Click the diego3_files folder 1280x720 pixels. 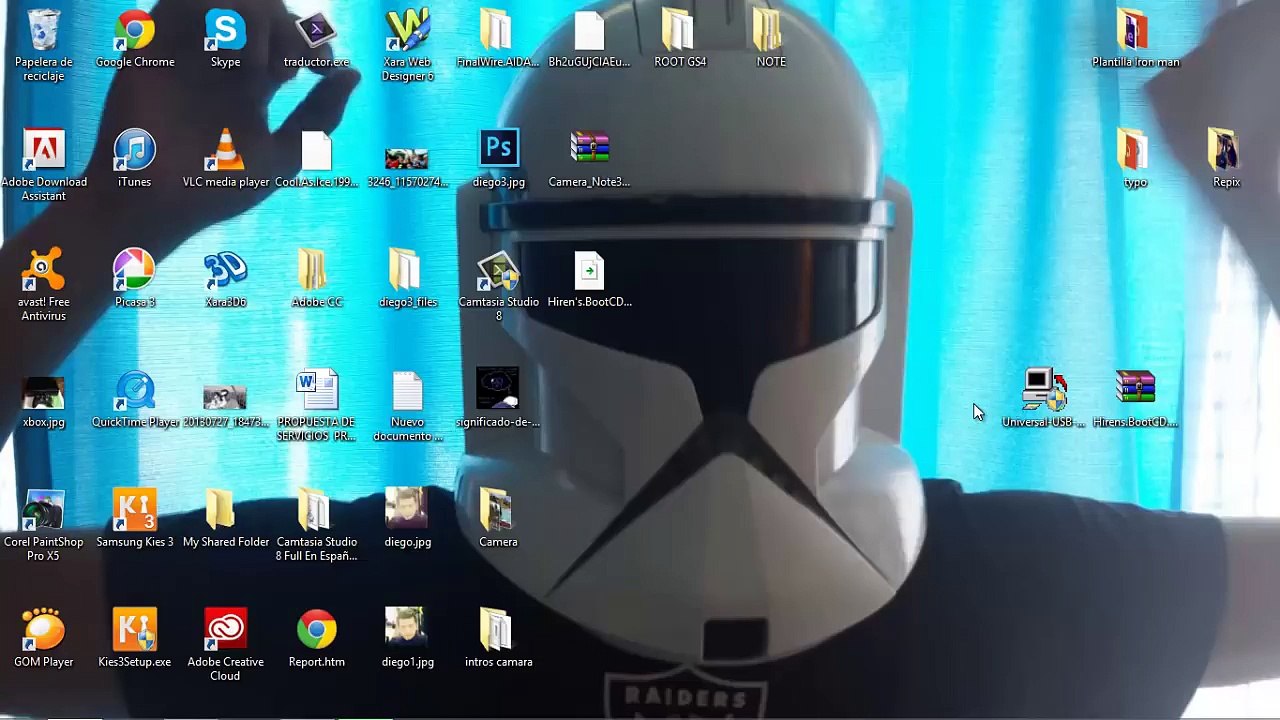click(407, 270)
